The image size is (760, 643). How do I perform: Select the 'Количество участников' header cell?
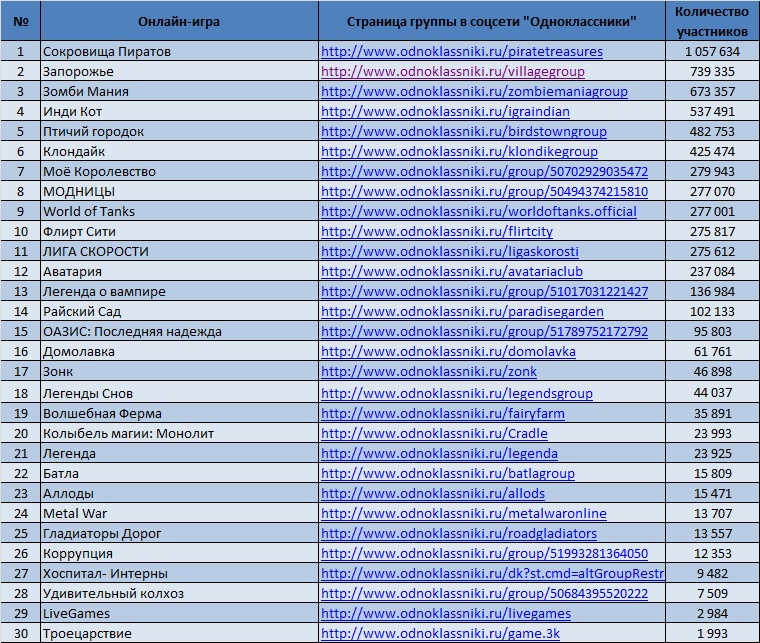click(712, 21)
